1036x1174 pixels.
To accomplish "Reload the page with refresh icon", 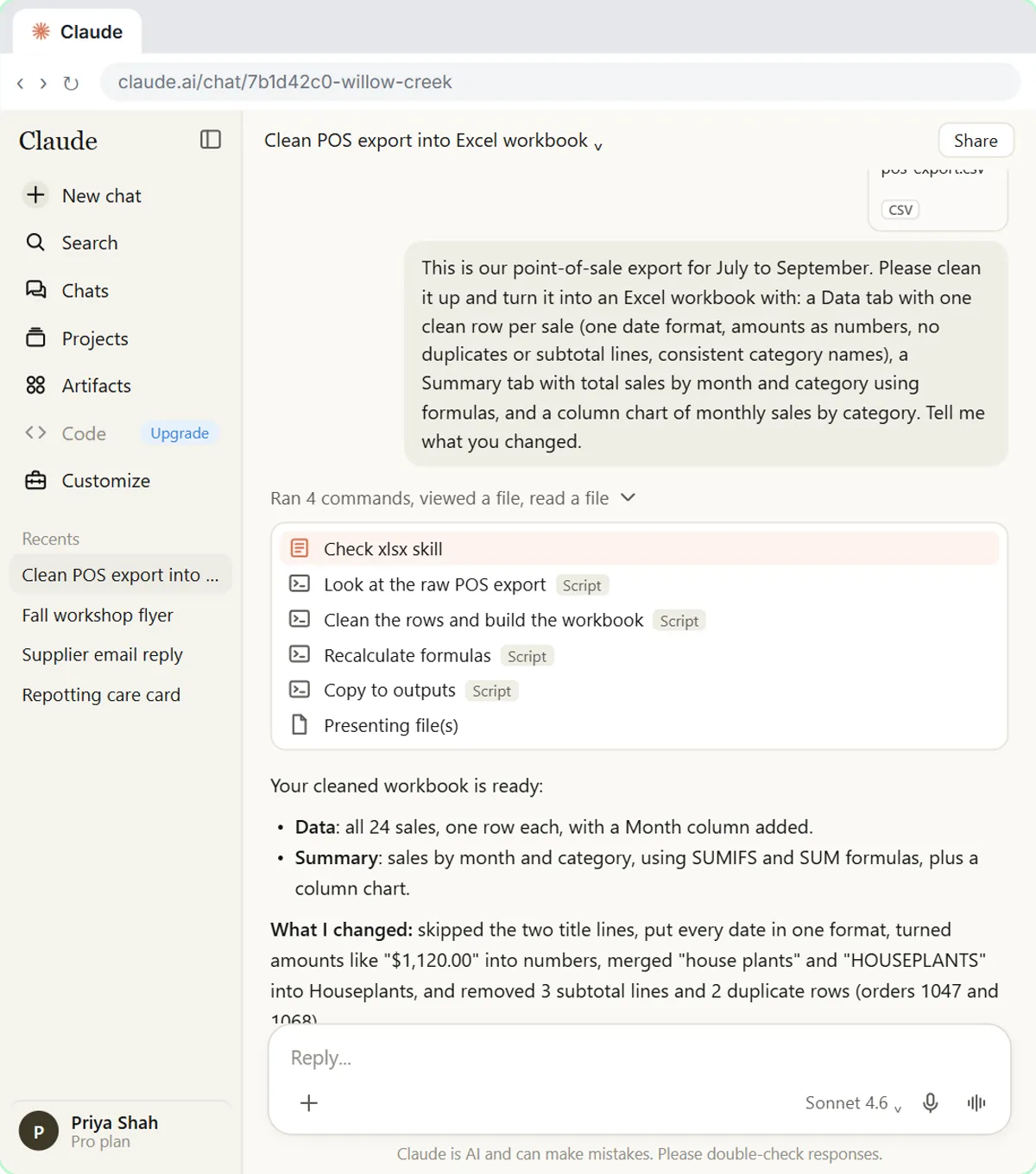I will pos(71,83).
